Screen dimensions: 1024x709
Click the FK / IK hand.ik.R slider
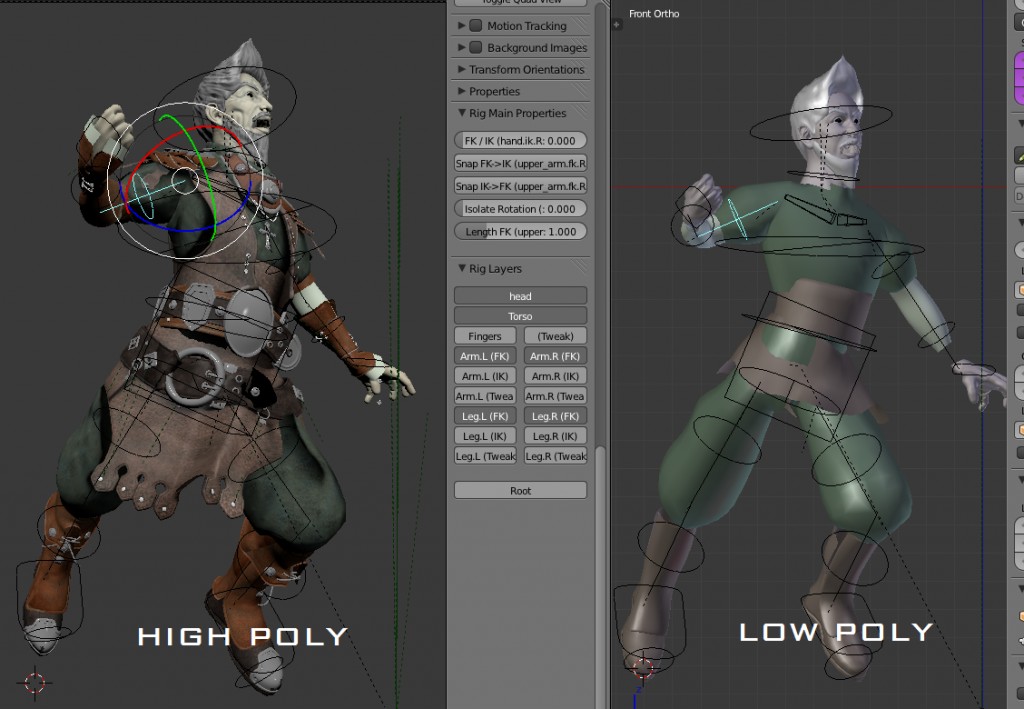520,139
